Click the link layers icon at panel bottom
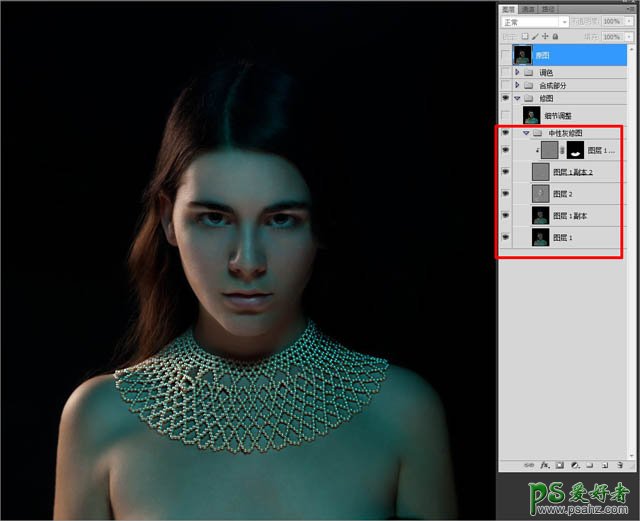Viewport: 640px width, 521px height. click(x=529, y=465)
